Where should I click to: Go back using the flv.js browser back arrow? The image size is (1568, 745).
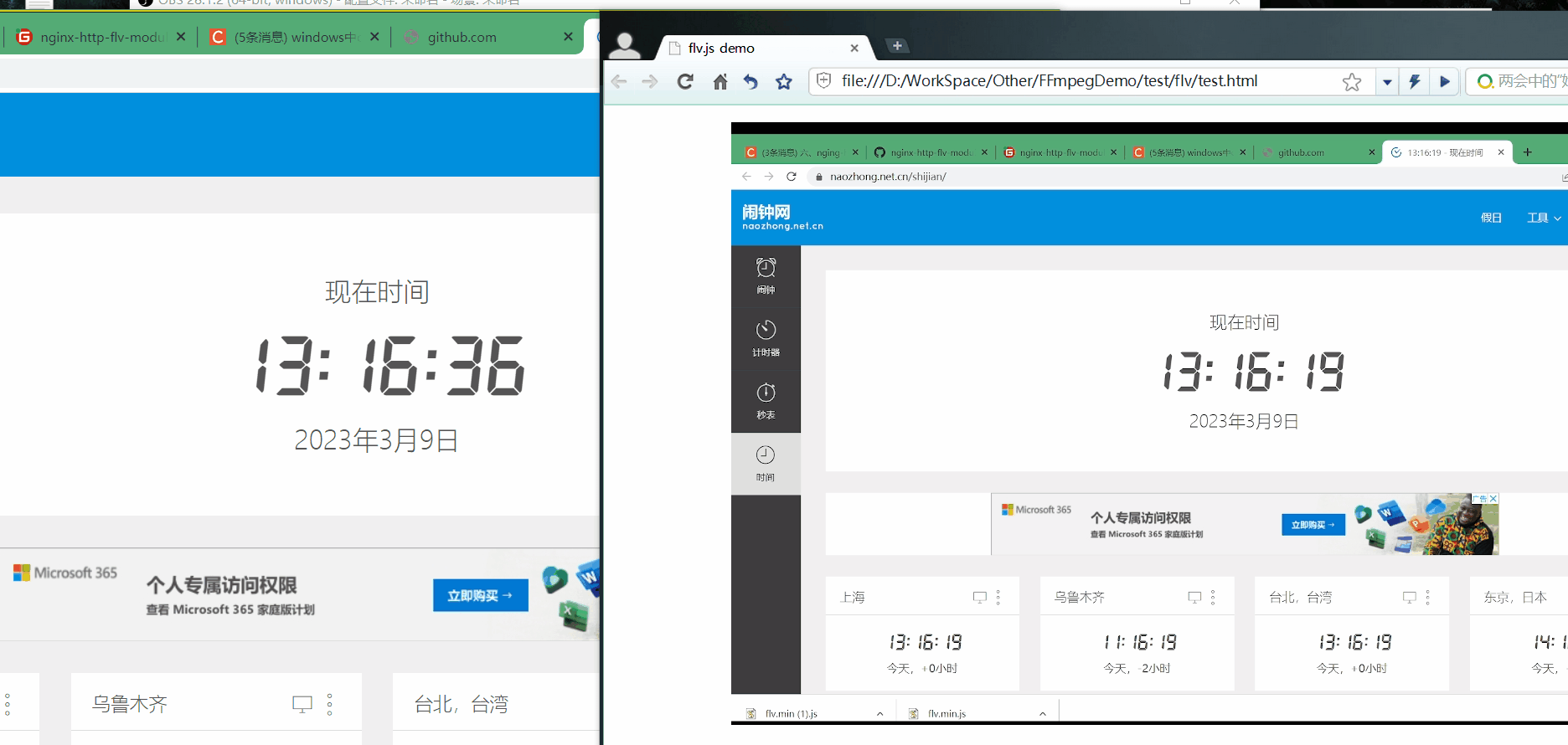click(619, 81)
